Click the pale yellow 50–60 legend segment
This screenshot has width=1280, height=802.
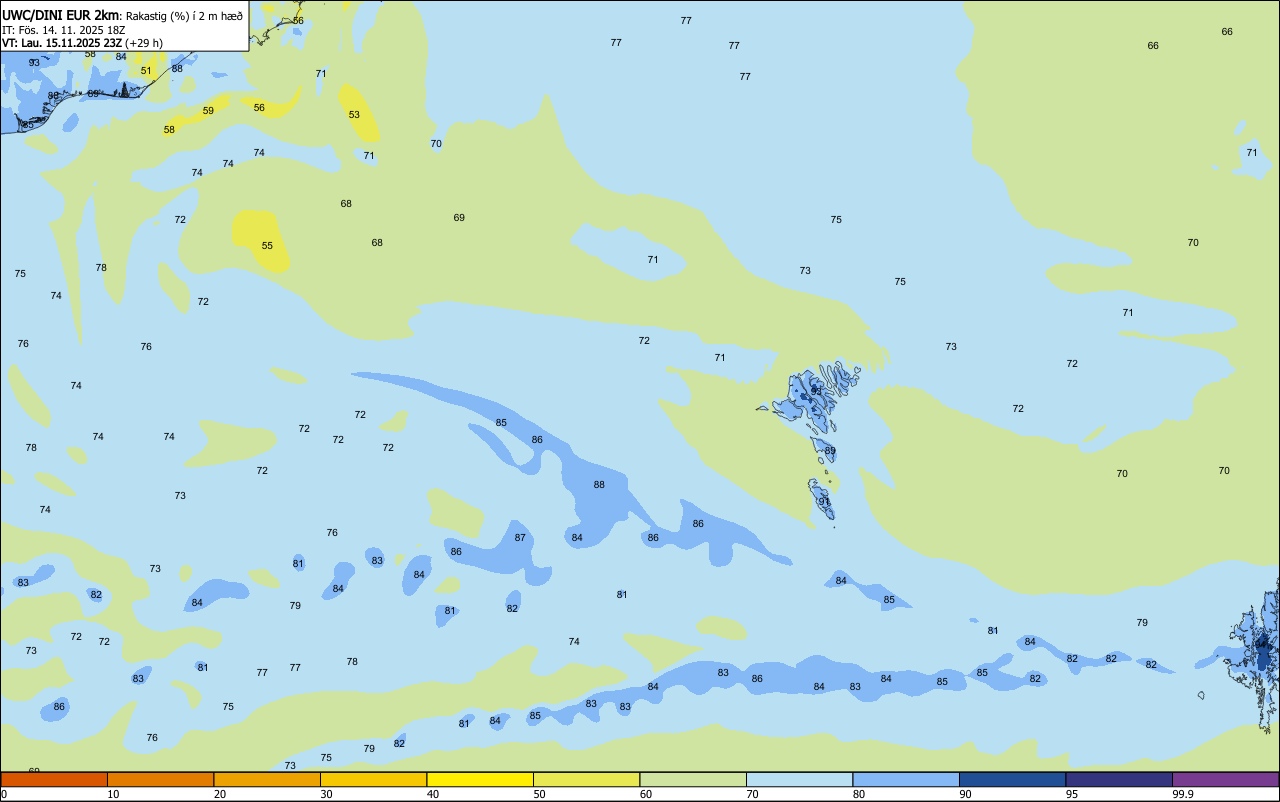point(586,779)
